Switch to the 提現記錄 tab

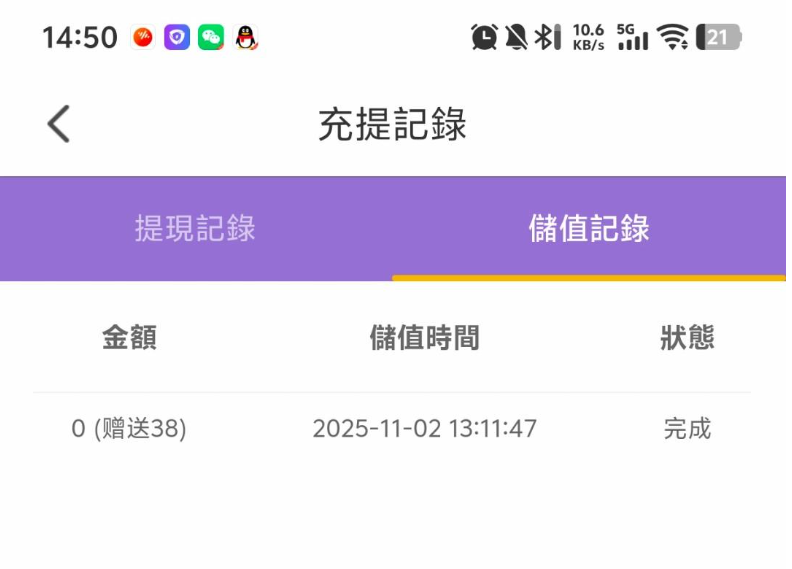point(195,228)
